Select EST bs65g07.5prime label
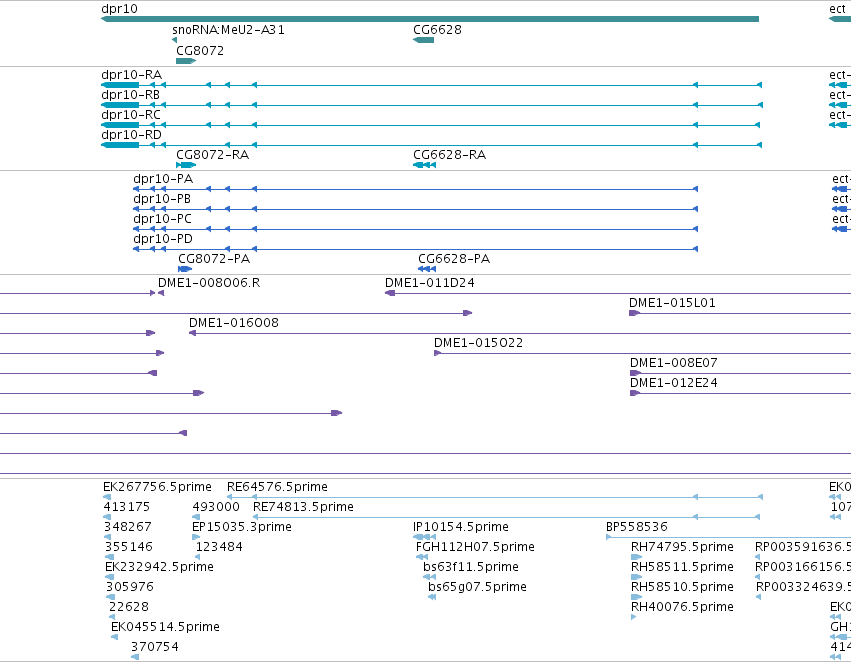 click(x=478, y=587)
